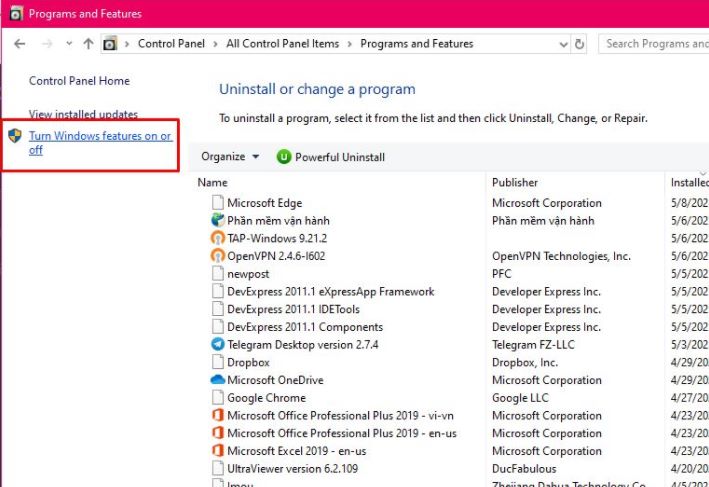
Task: Sort by Installed On column header
Action: [690, 183]
